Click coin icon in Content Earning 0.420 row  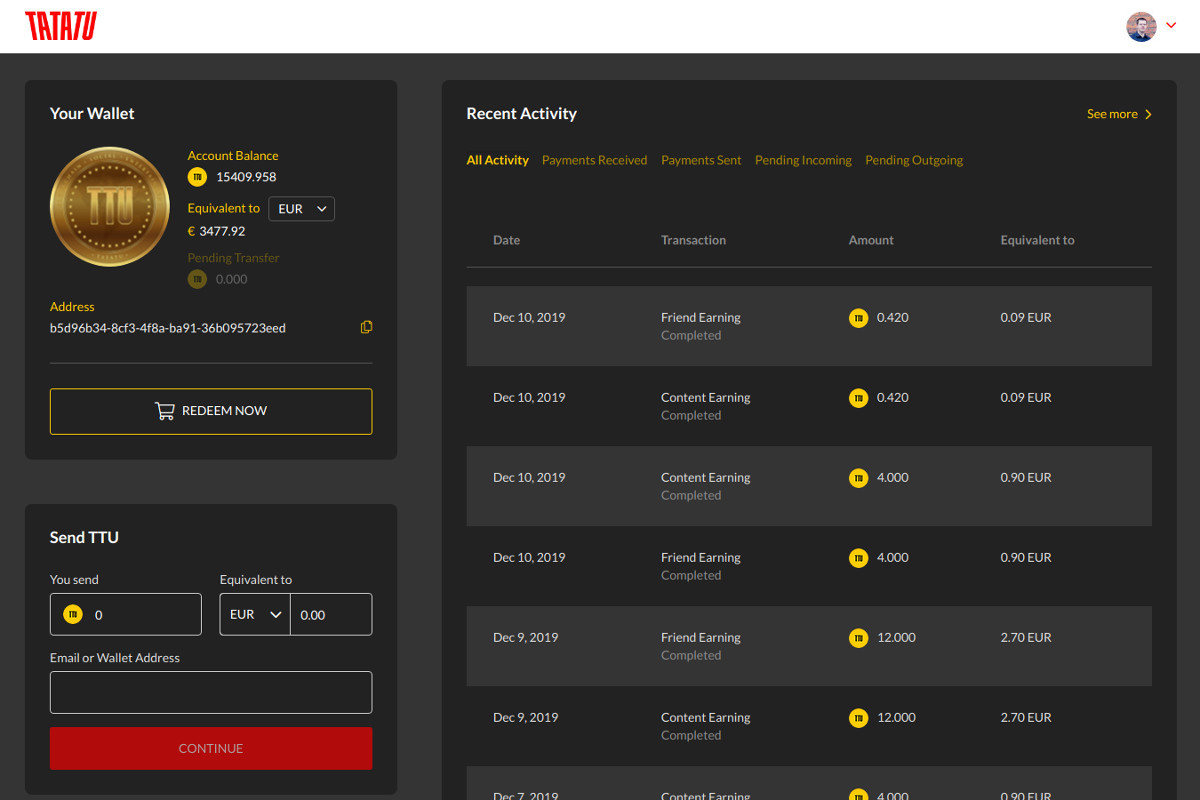858,398
